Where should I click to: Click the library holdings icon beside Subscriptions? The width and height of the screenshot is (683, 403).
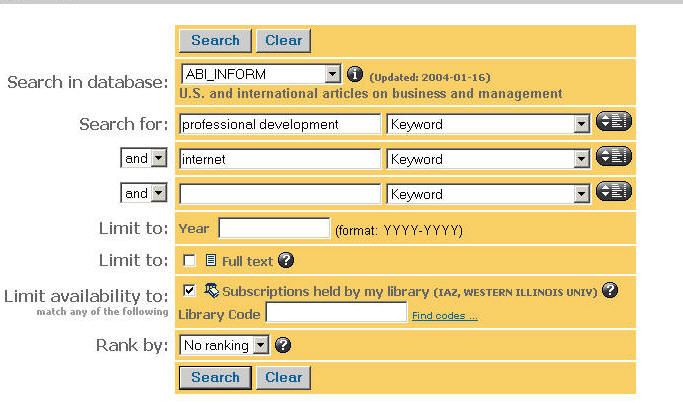click(211, 291)
